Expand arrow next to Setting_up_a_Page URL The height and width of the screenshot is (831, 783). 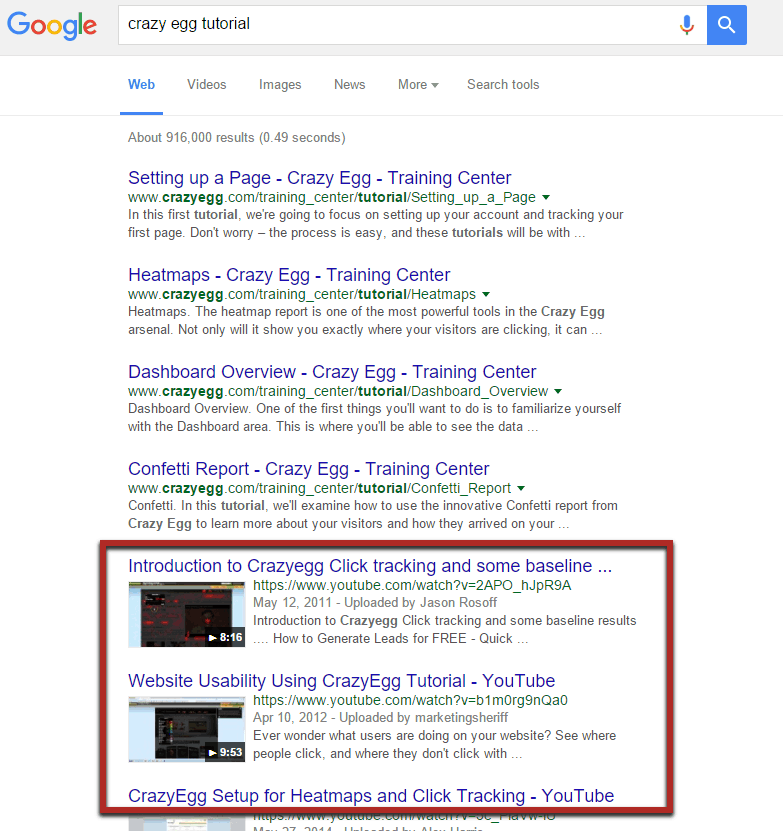[x=546, y=198]
